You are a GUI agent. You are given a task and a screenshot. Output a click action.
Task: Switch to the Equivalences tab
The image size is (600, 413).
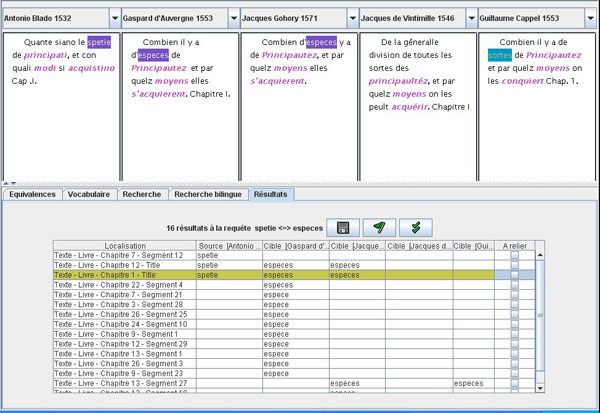[x=32, y=195]
